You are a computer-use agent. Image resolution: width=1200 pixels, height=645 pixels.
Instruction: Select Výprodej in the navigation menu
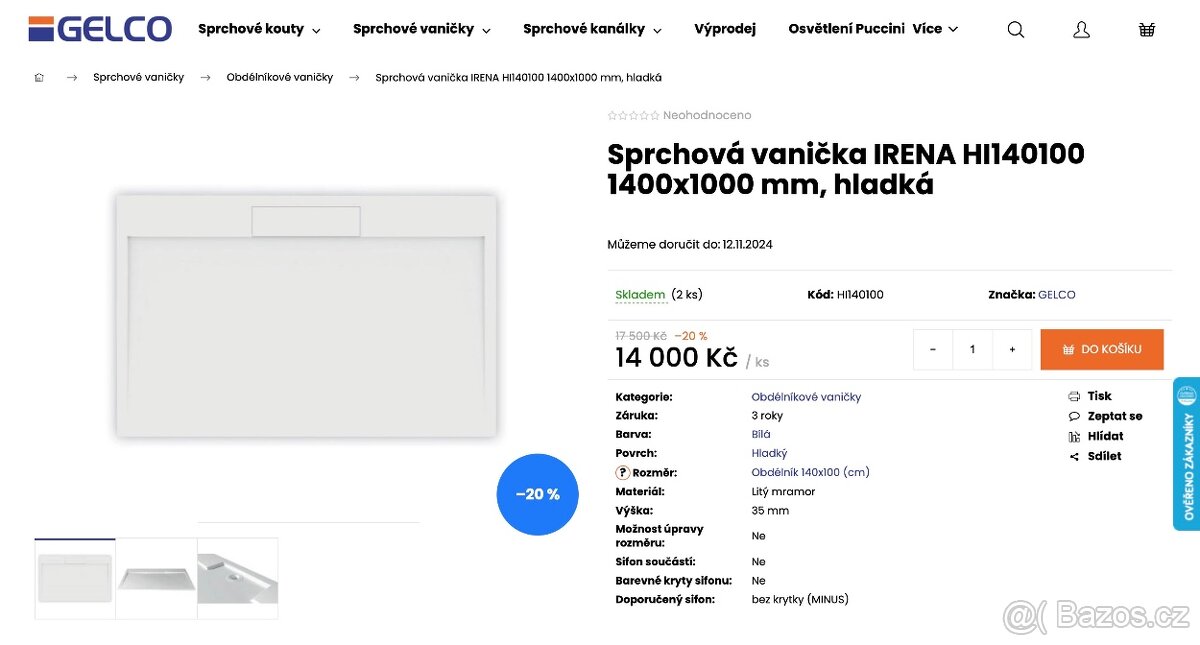(x=725, y=29)
